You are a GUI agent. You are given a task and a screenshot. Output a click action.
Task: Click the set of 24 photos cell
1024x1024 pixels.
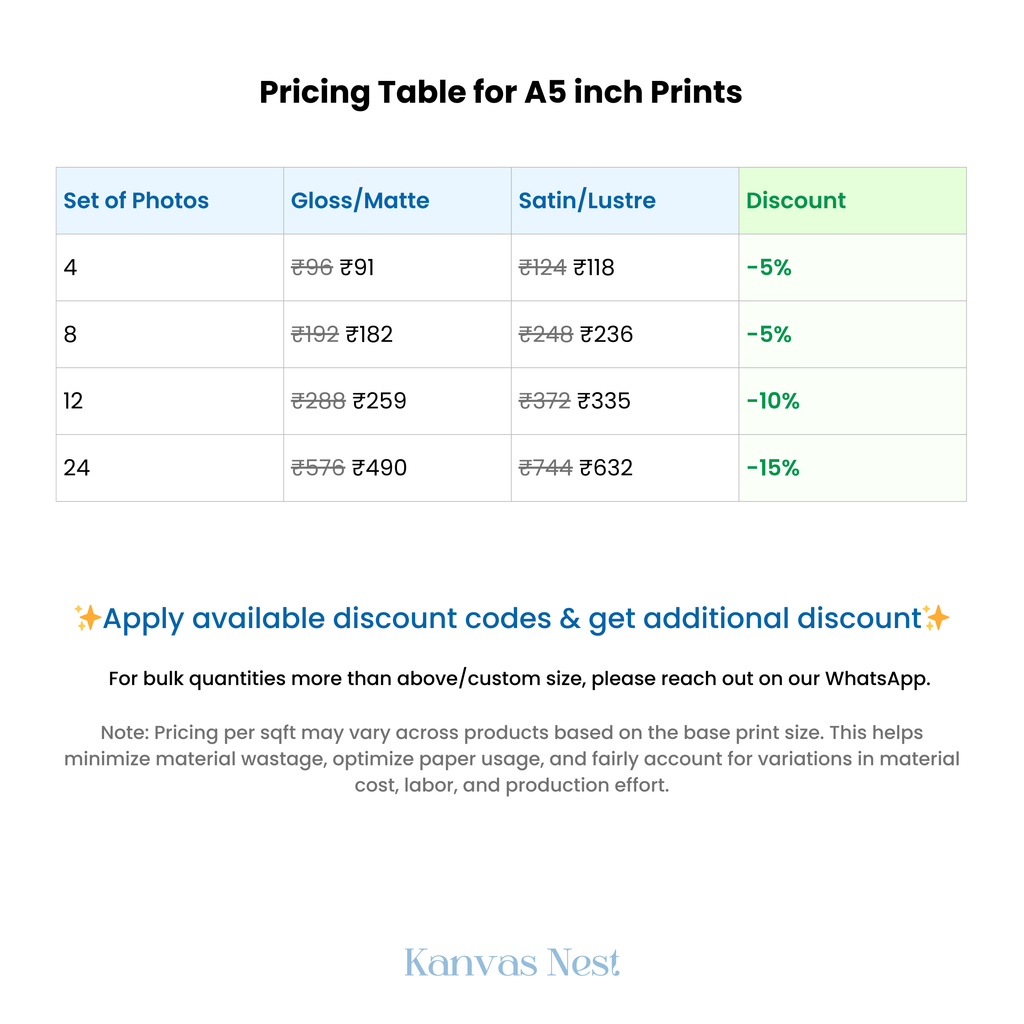click(170, 468)
